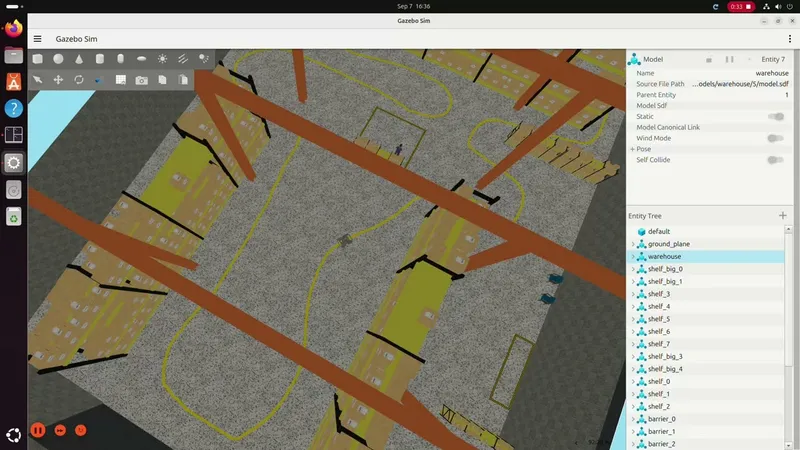Expand the shelf_big_0 tree node

coord(633,269)
